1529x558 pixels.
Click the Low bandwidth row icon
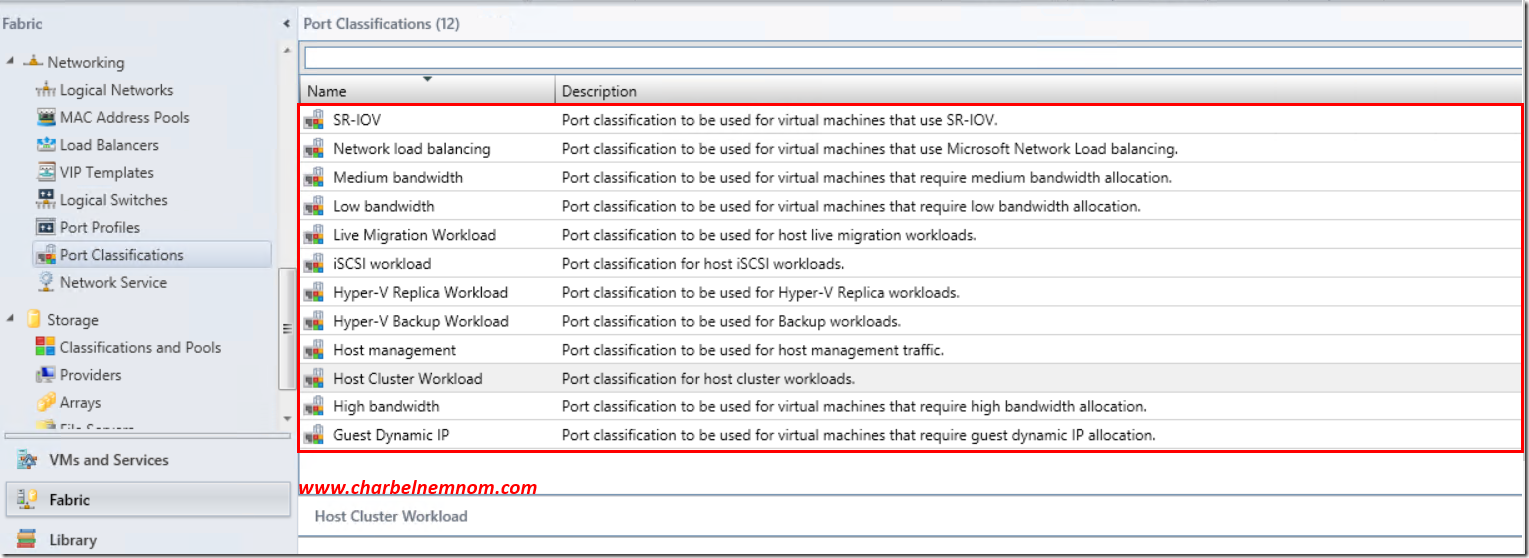coord(315,206)
